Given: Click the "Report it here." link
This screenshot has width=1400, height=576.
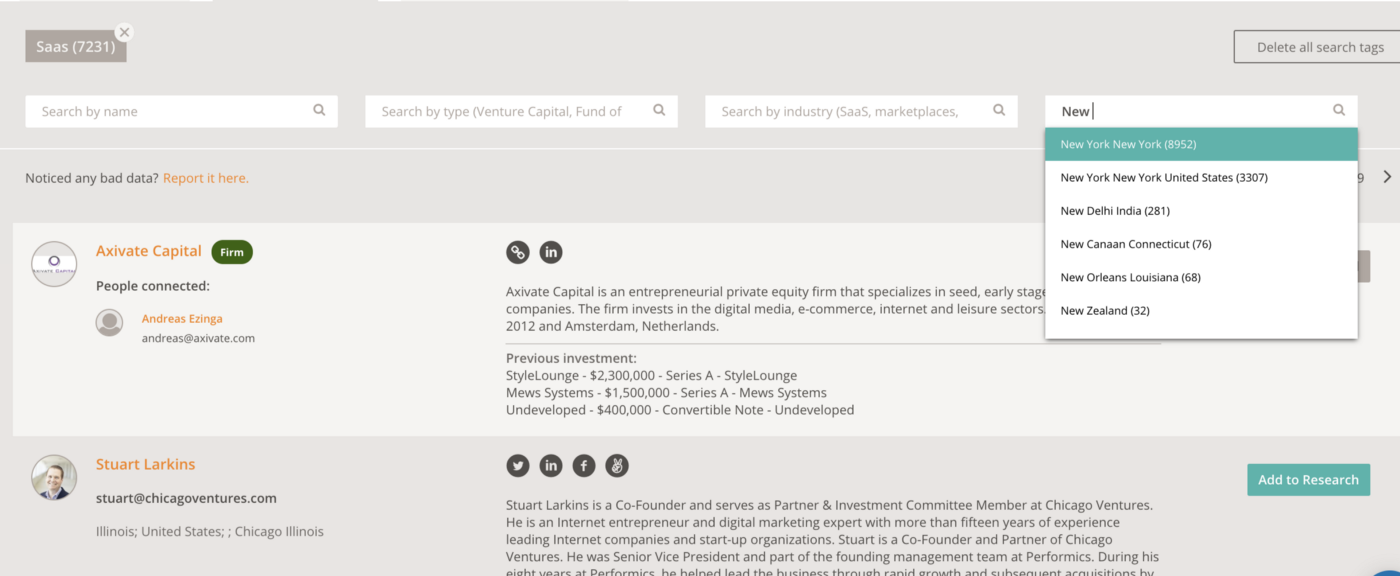Looking at the screenshot, I should tap(205, 177).
